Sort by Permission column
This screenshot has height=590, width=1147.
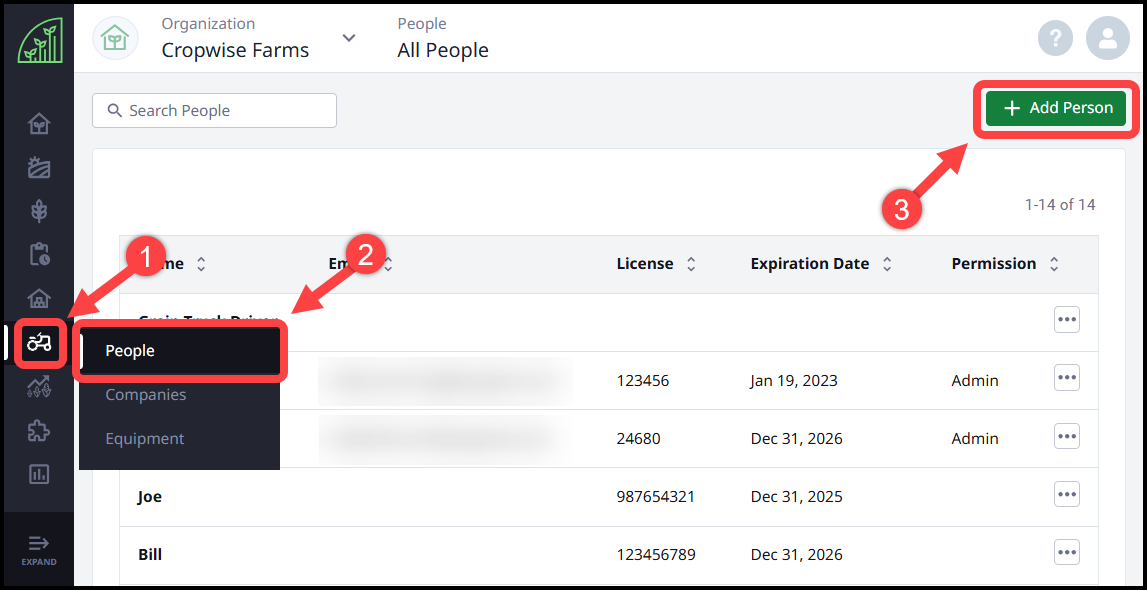coord(1053,264)
